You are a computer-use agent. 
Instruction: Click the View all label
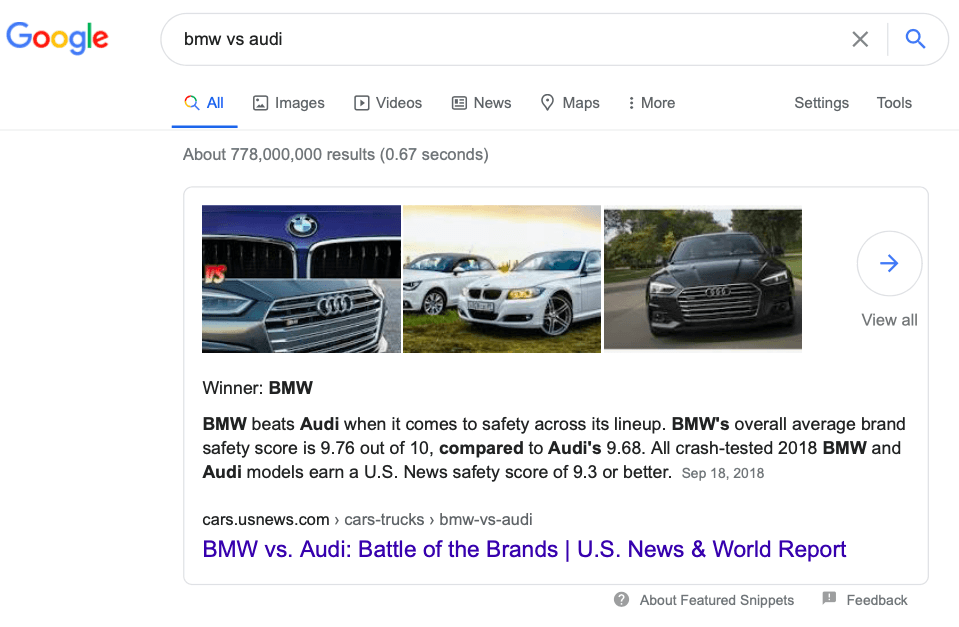[x=889, y=320]
